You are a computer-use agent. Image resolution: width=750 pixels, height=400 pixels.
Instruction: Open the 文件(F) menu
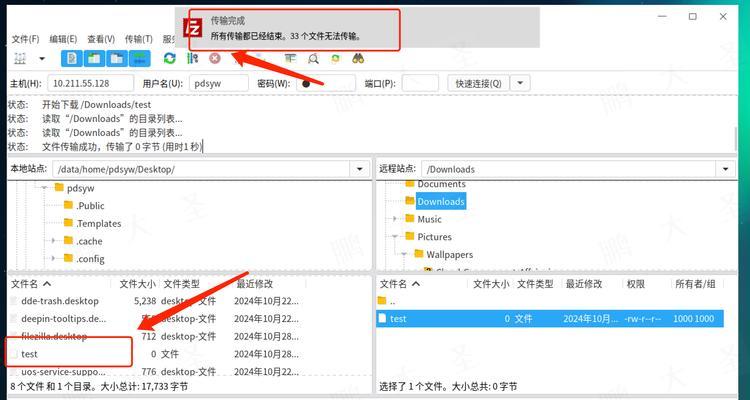pos(25,39)
